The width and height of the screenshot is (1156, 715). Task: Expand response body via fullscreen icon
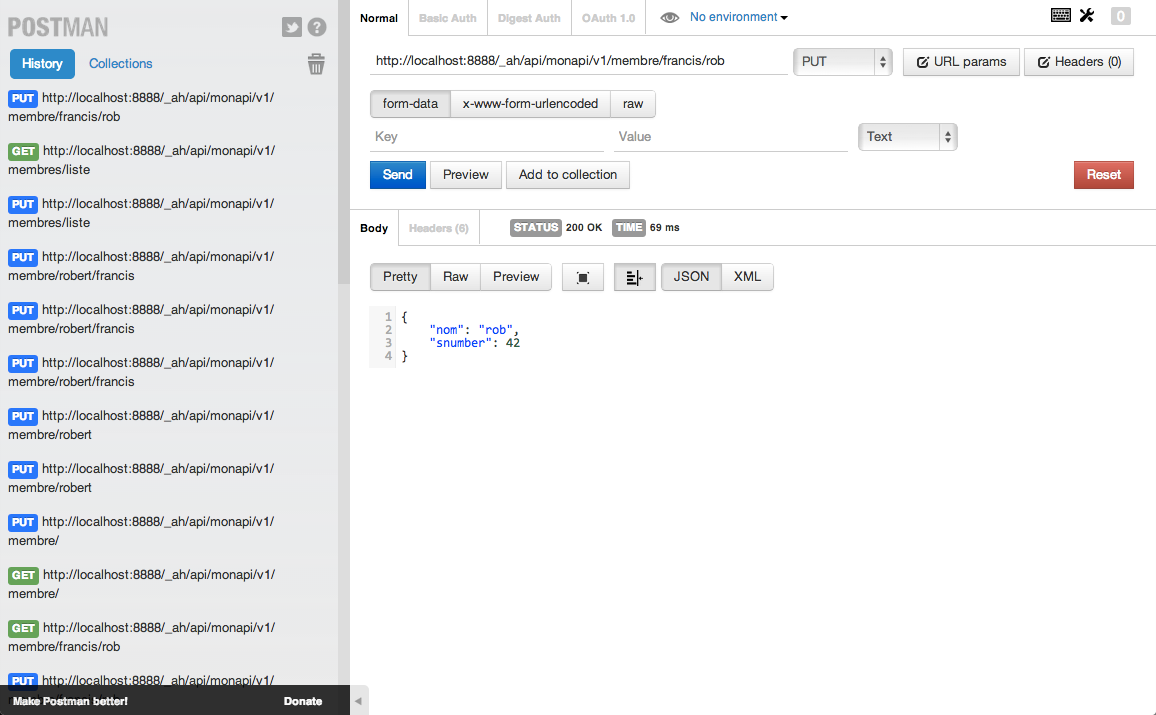(583, 277)
